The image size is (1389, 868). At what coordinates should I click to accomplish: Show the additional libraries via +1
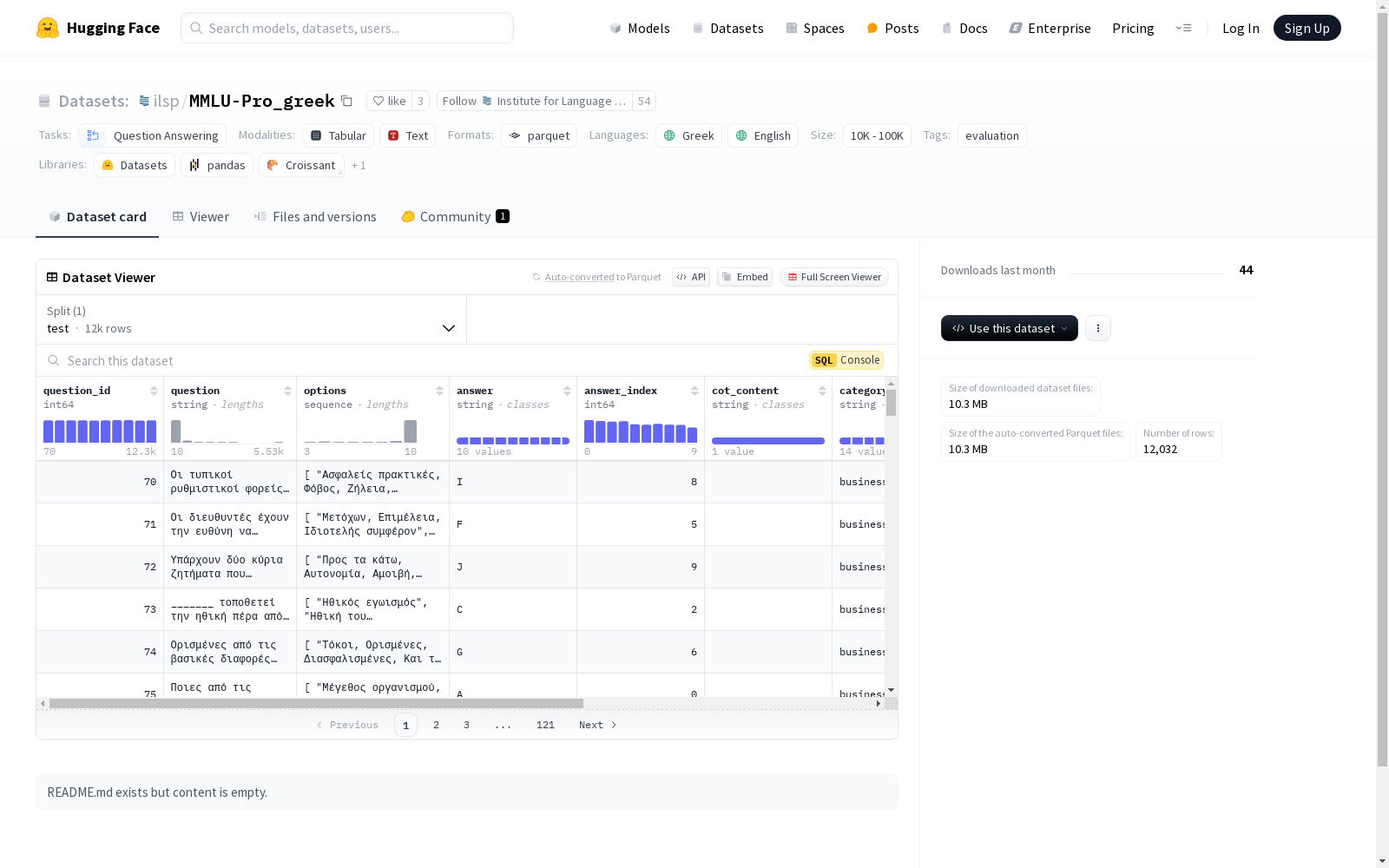pyautogui.click(x=359, y=165)
